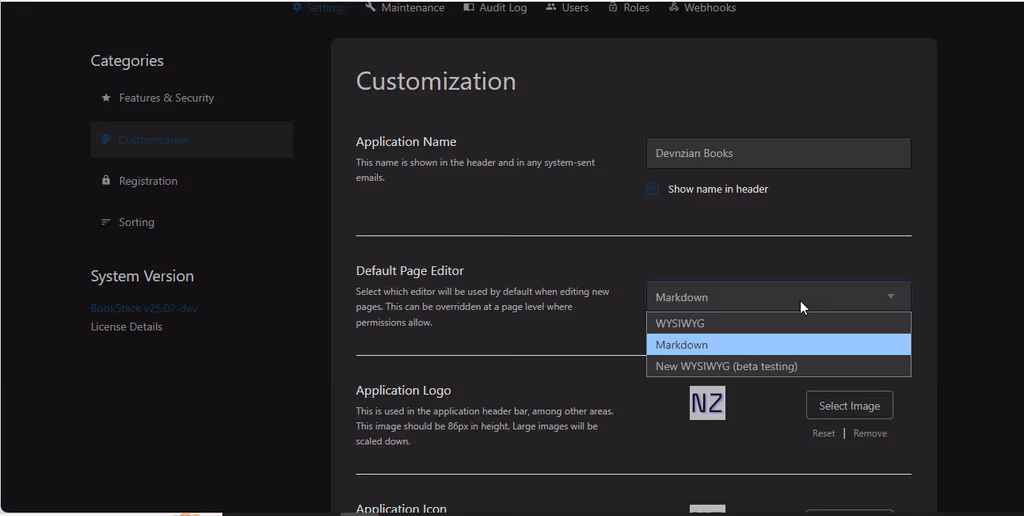
Task: Select the Customization category
Action: point(192,139)
